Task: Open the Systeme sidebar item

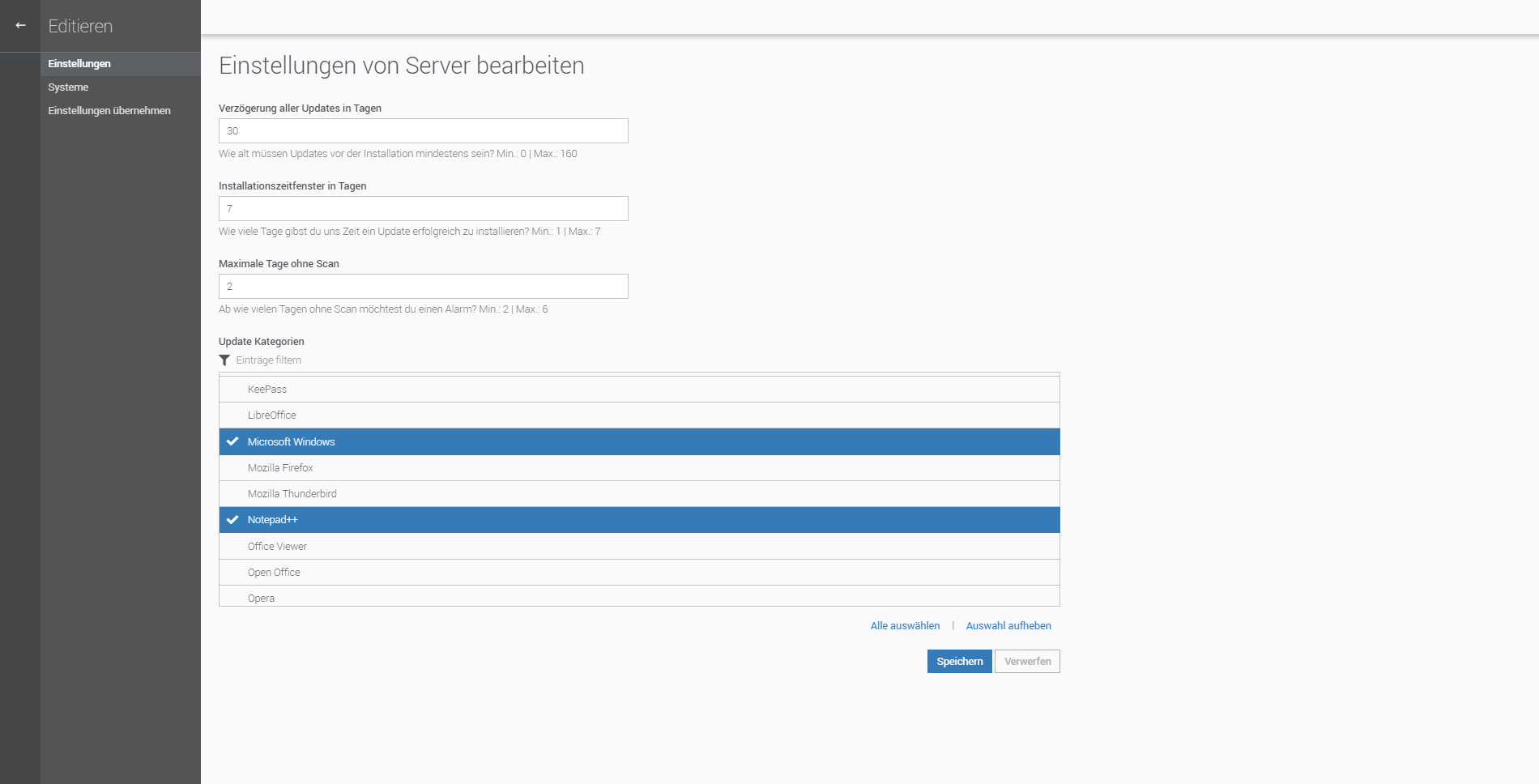Action: point(68,87)
